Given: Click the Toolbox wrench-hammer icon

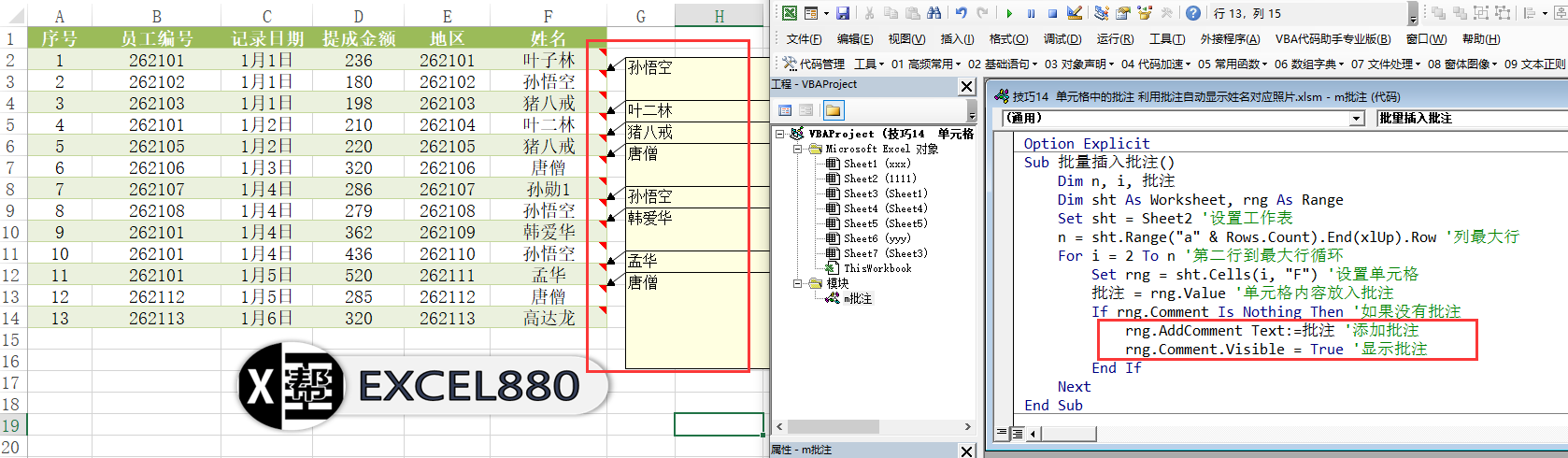Looking at the screenshot, I should coord(1166,13).
